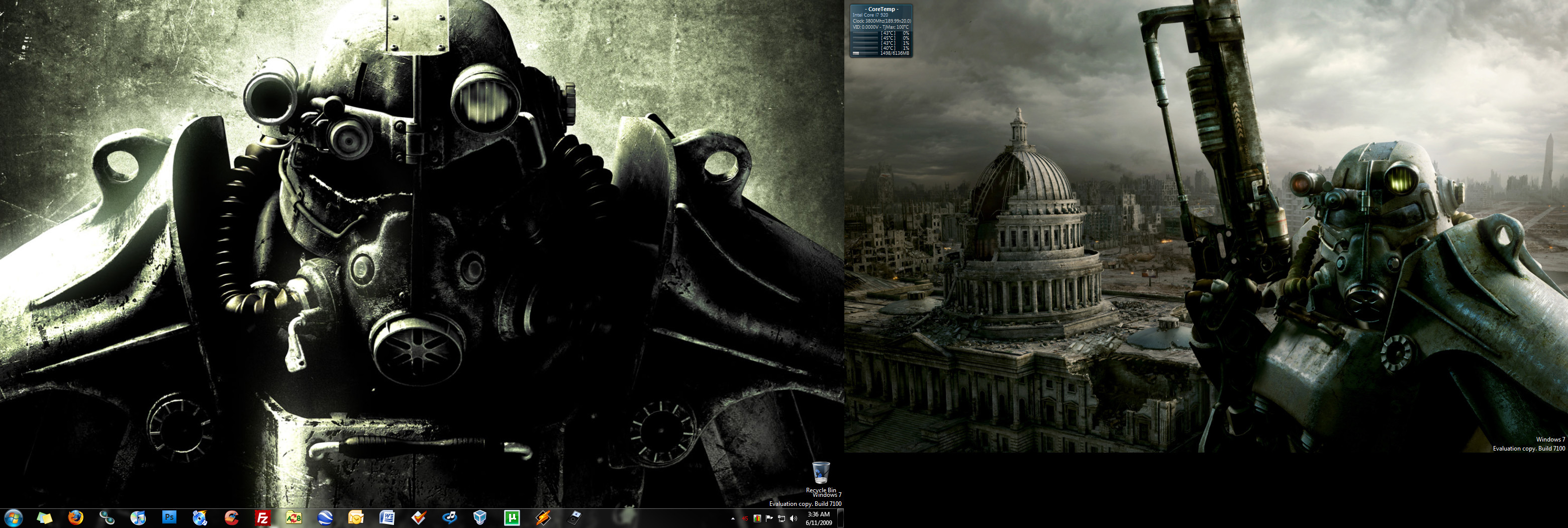
Task: Click the Show Desktop button at taskbar end
Action: coord(841,518)
